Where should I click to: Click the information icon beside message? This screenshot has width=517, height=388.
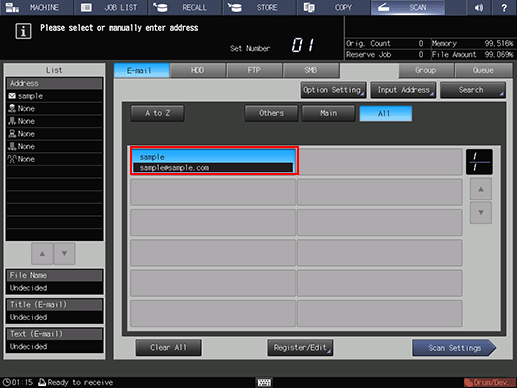point(23,31)
